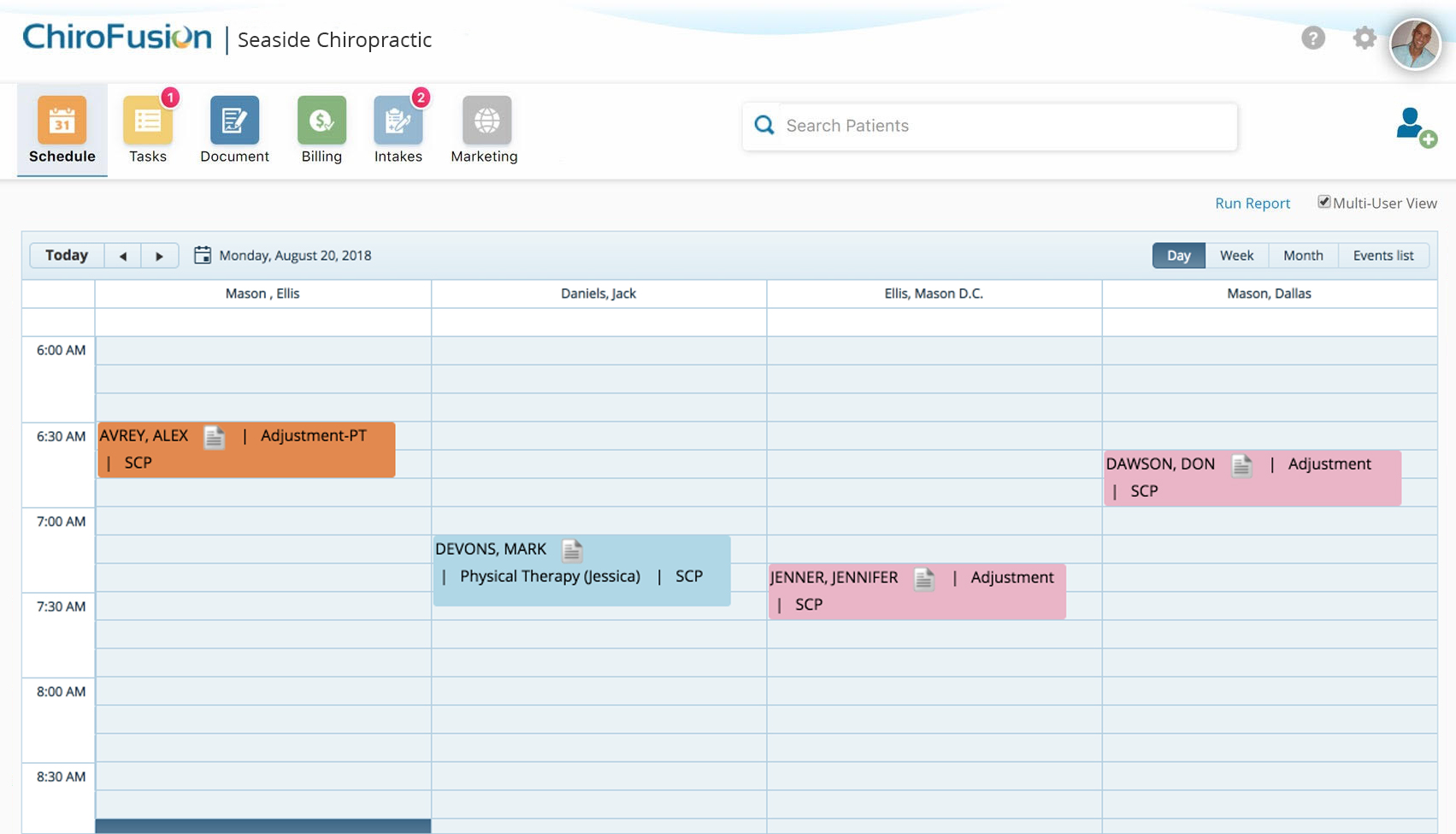Viewport: 1456px width, 834px height.
Task: Click the user profile avatar photo
Action: click(x=1415, y=43)
